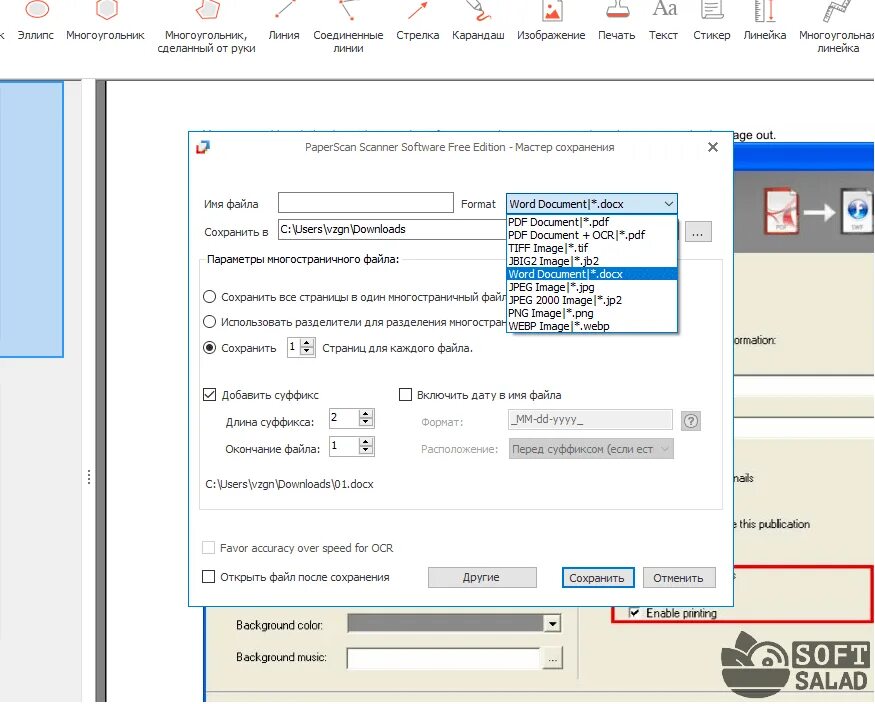The width and height of the screenshot is (875, 704).
Task: Enable Включить дату в имя файла
Action: pos(405,395)
